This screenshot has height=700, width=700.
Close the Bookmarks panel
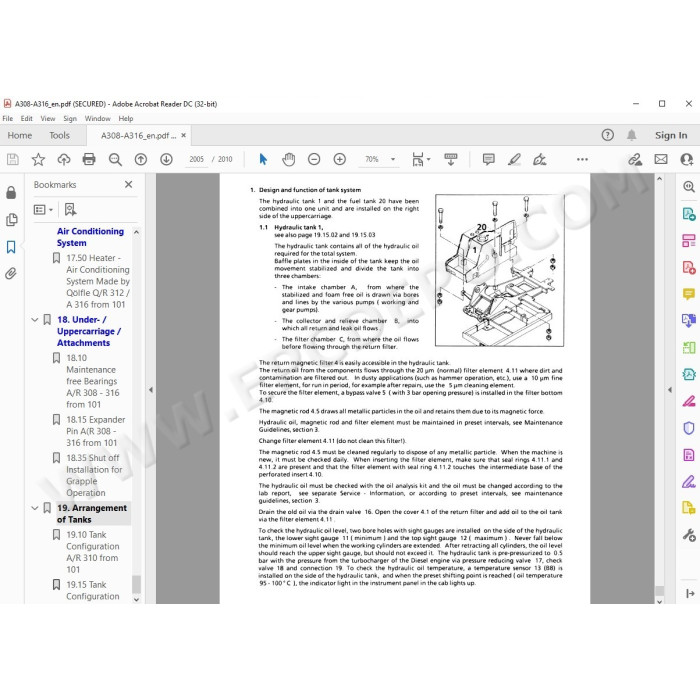coord(129,184)
